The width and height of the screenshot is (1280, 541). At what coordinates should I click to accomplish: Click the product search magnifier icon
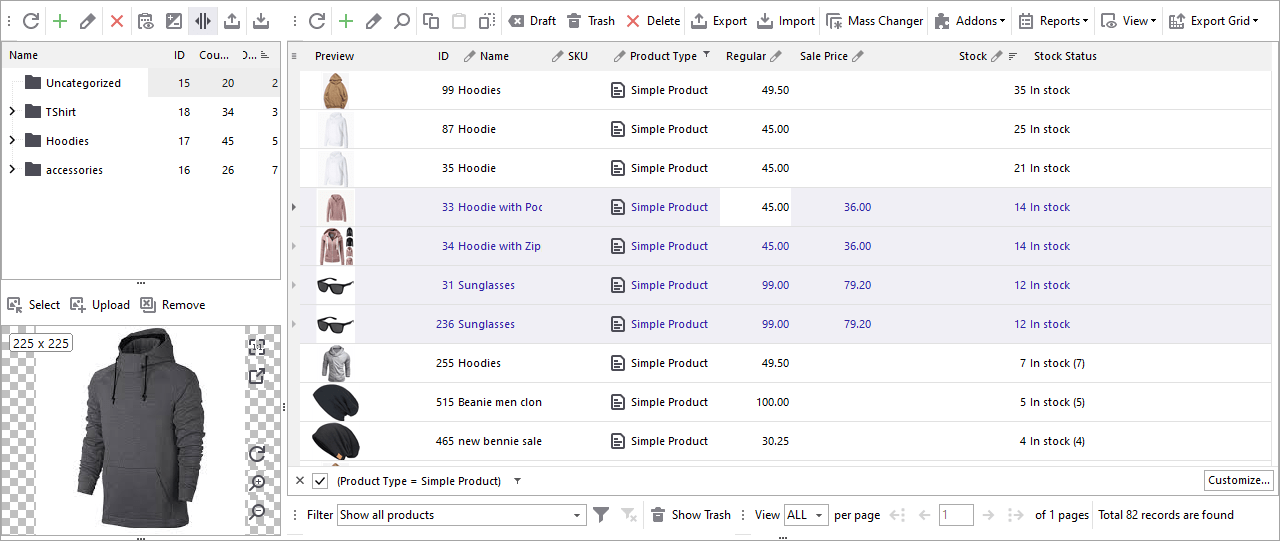(401, 21)
